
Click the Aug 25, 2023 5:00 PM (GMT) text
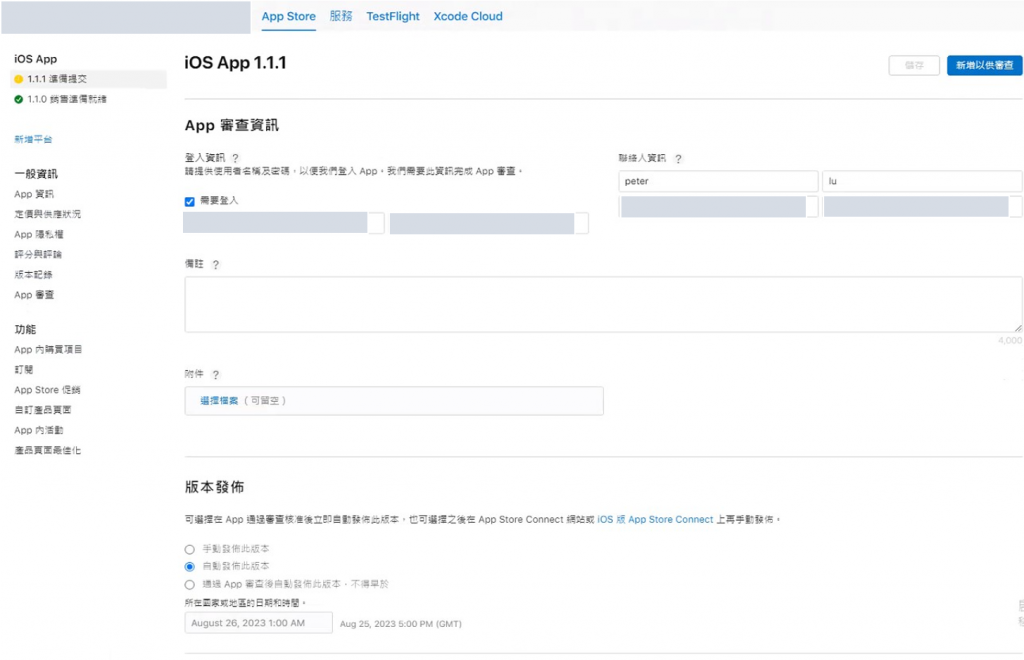pos(400,624)
